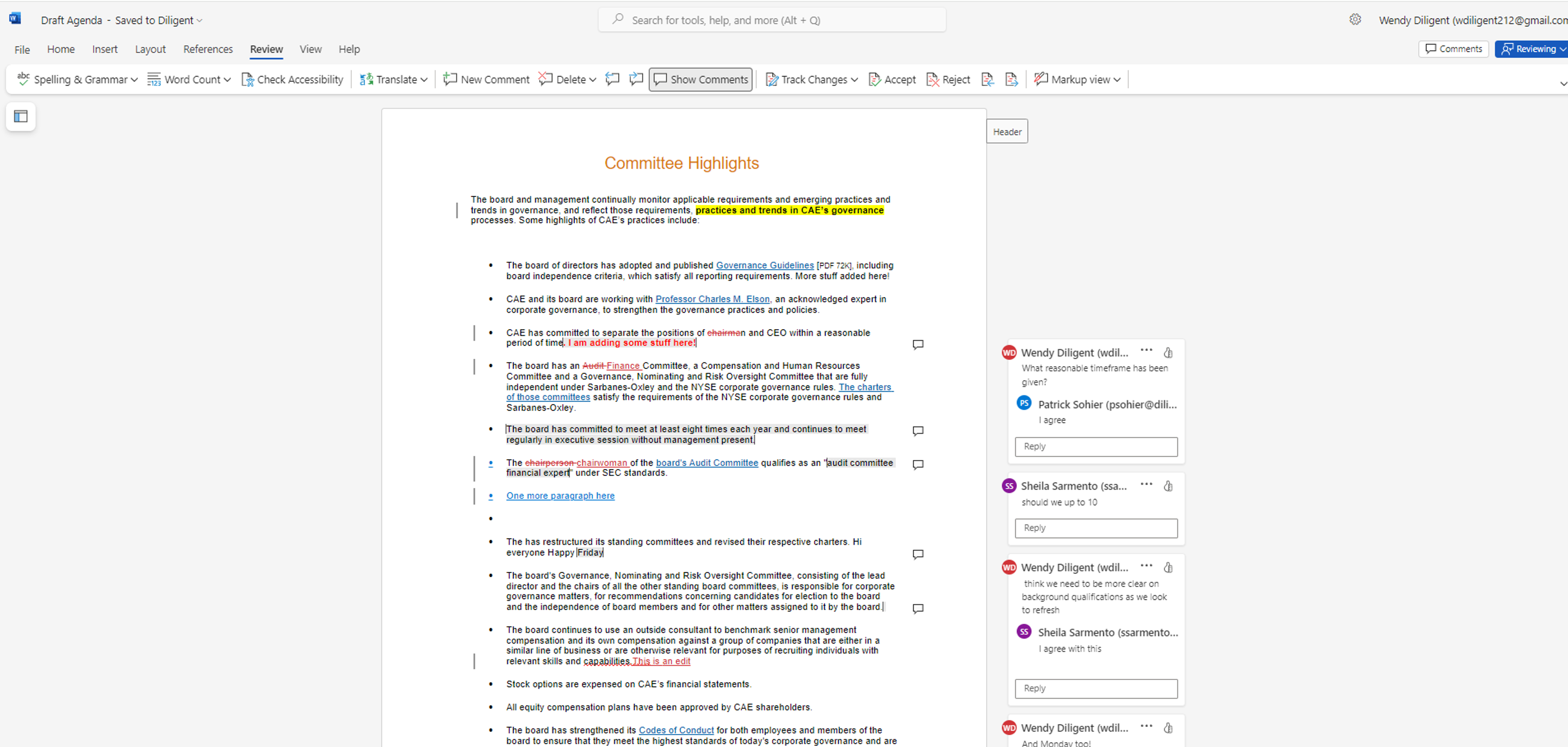Switch to the Insert tab
Viewport: 1568px width, 747px height.
(x=105, y=49)
